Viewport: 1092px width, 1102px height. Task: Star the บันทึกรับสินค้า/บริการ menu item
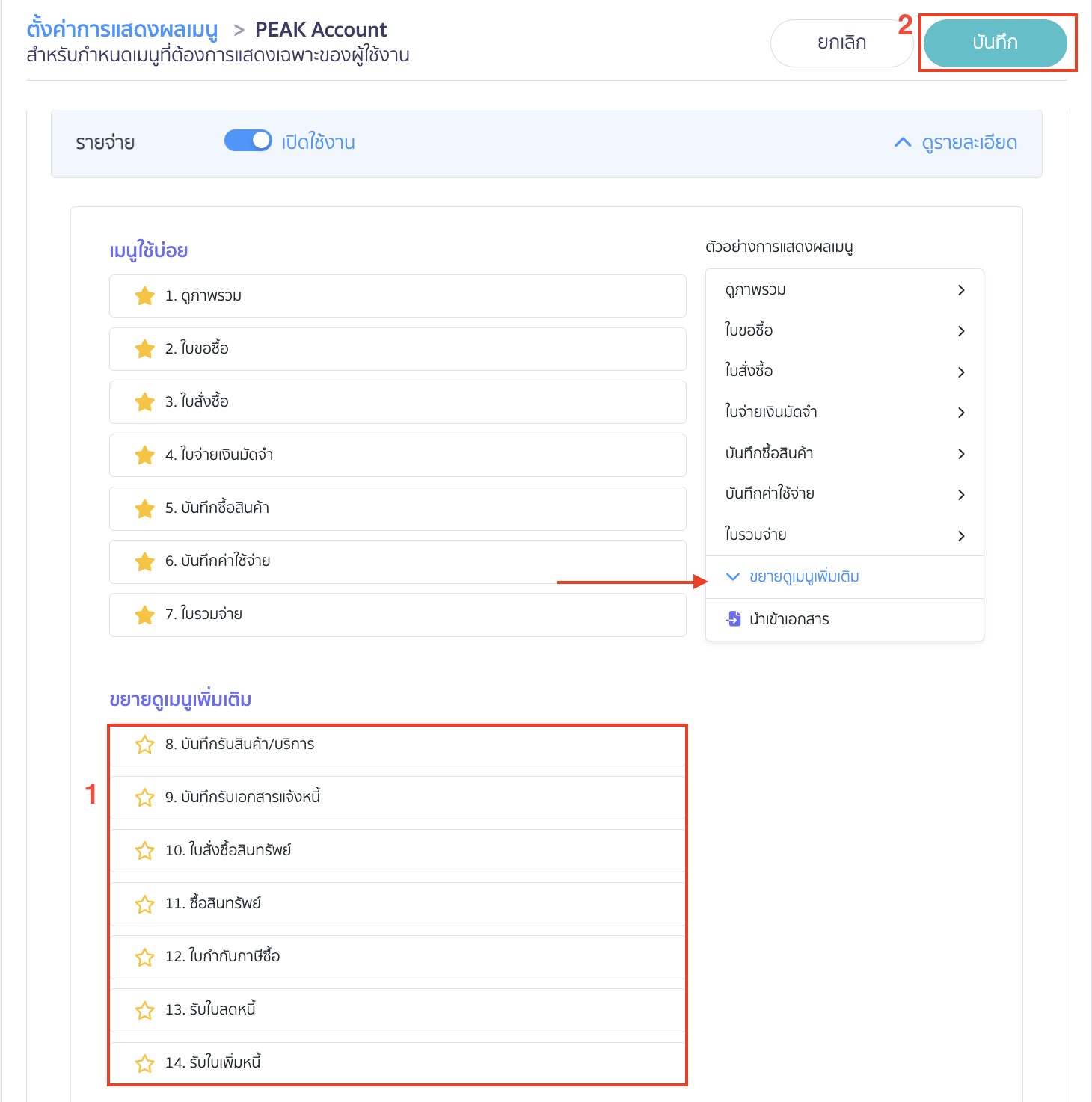pos(145,745)
